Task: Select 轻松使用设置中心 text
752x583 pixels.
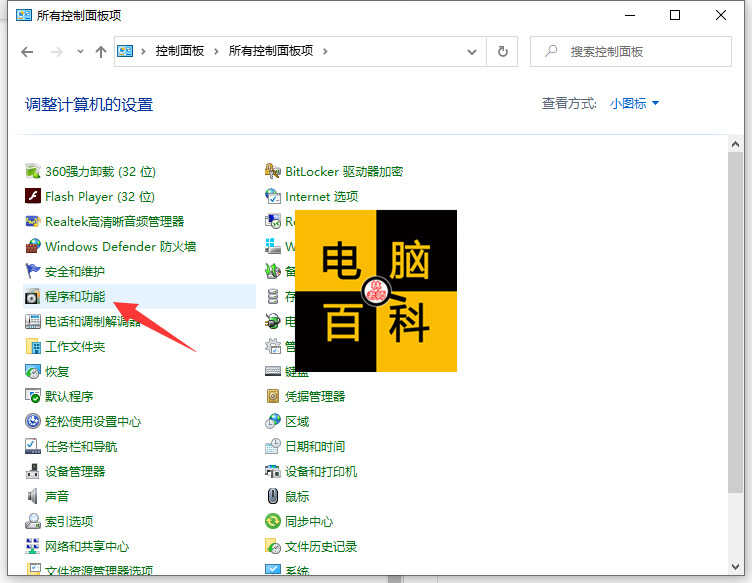Action: click(93, 421)
